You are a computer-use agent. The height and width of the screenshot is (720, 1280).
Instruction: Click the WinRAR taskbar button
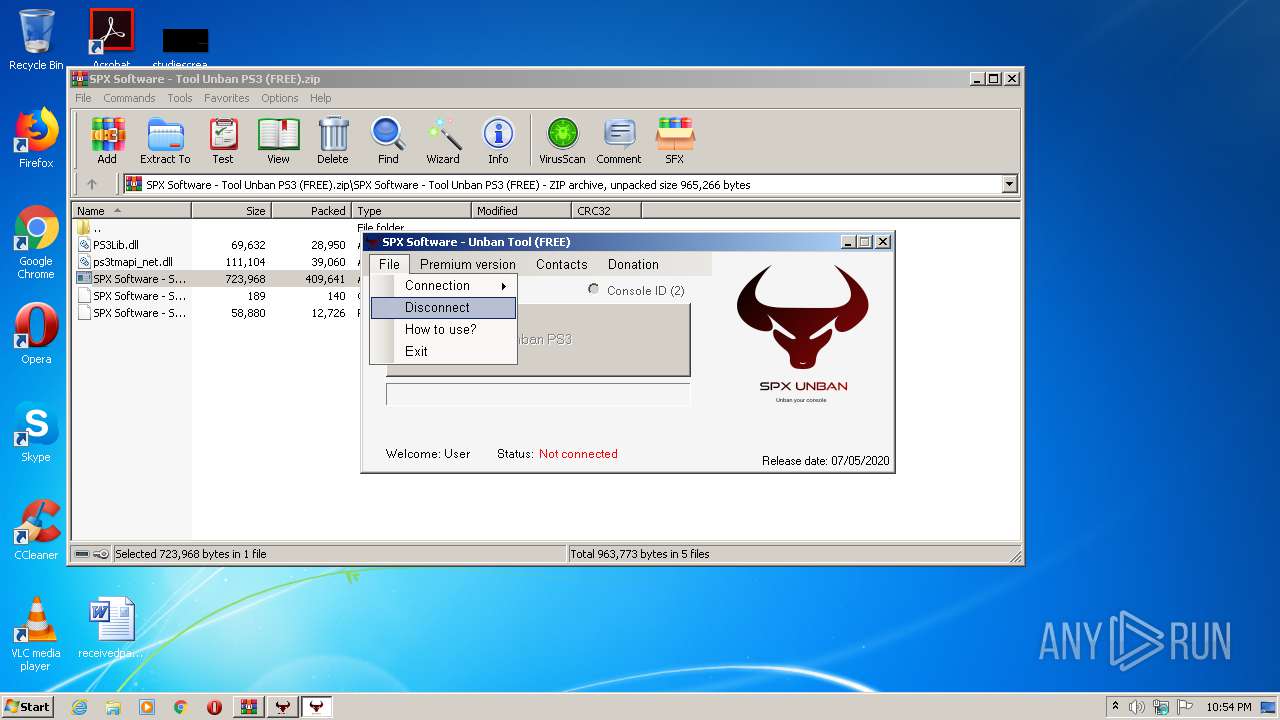coord(249,707)
